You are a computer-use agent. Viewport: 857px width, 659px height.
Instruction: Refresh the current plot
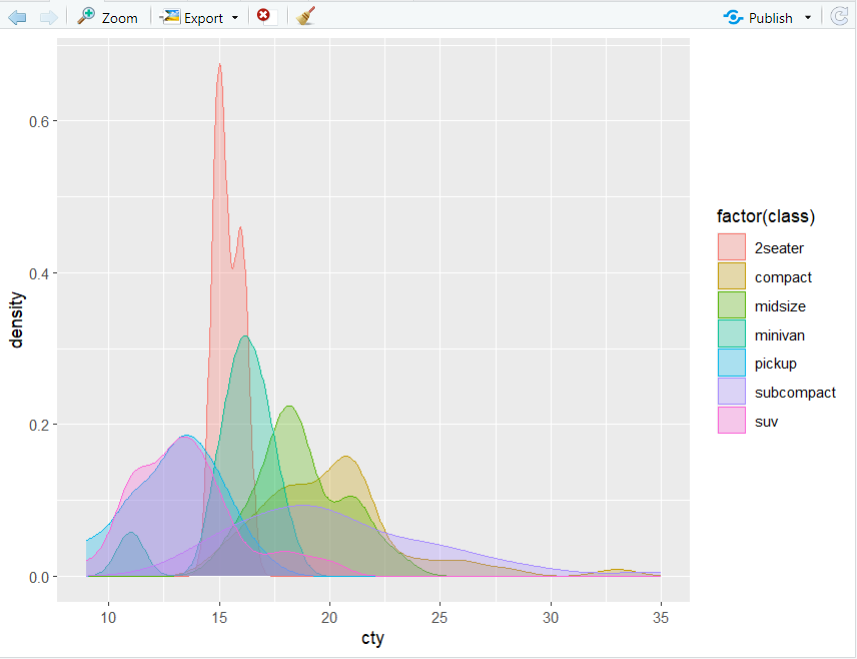pyautogui.click(x=840, y=17)
